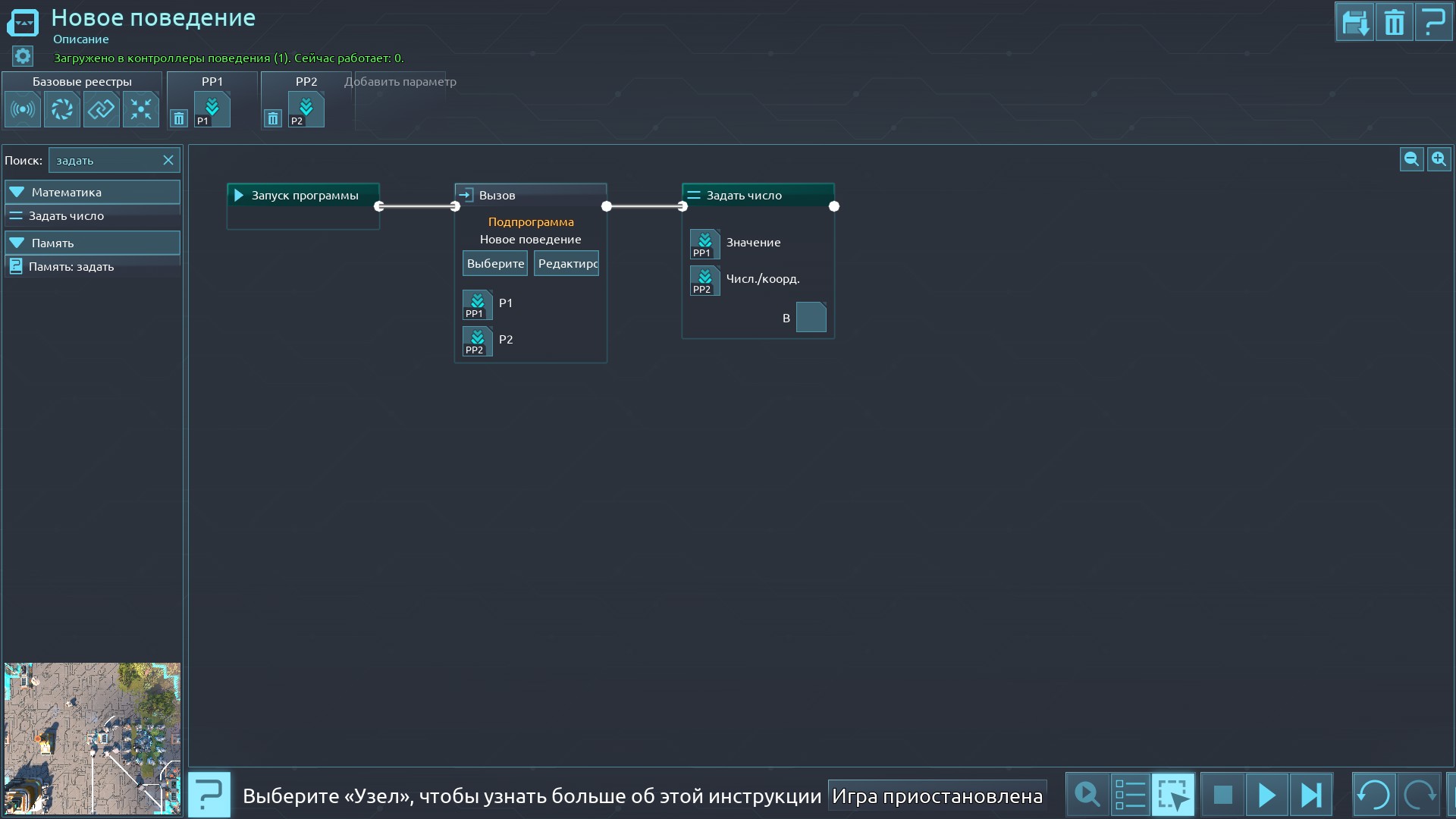Click the save behavior icon at top right
This screenshot has height=819, width=1456.
[x=1355, y=23]
